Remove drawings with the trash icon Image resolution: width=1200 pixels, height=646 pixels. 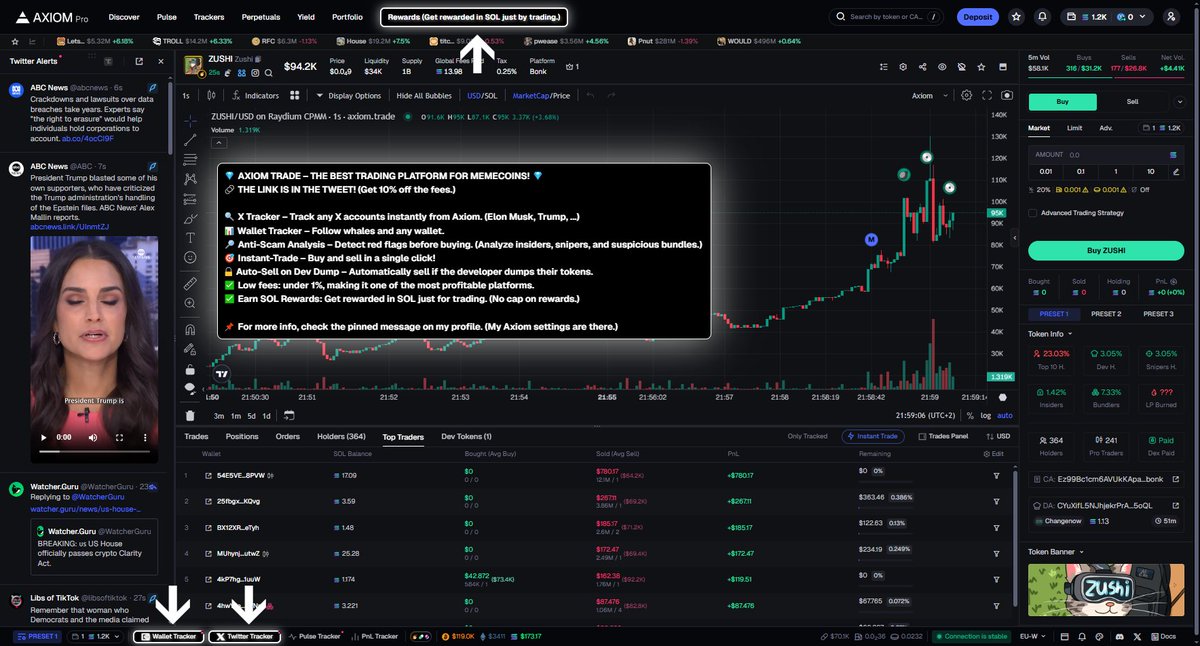(190, 415)
